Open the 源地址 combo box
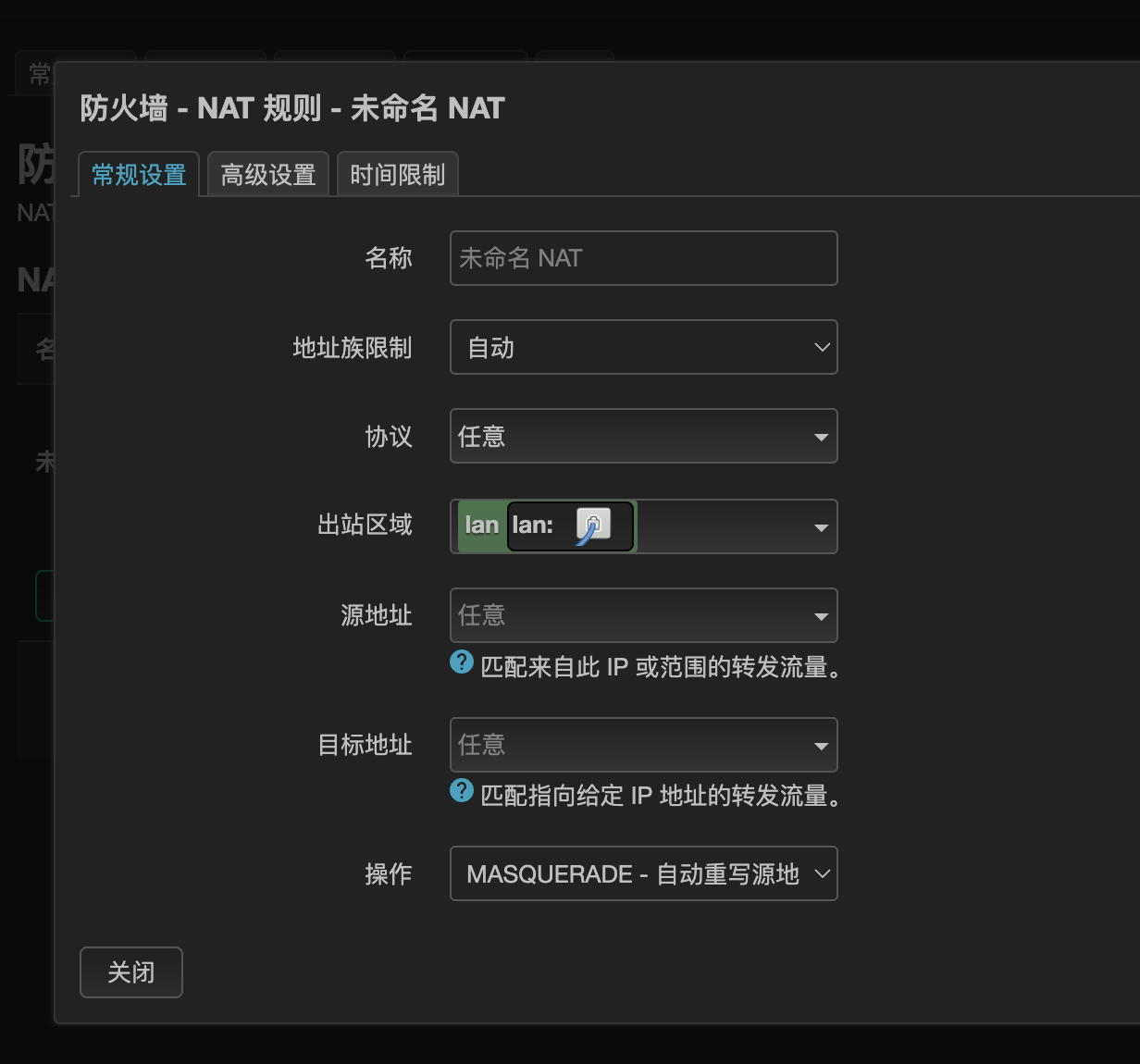Image resolution: width=1140 pixels, height=1064 pixels. [643, 615]
